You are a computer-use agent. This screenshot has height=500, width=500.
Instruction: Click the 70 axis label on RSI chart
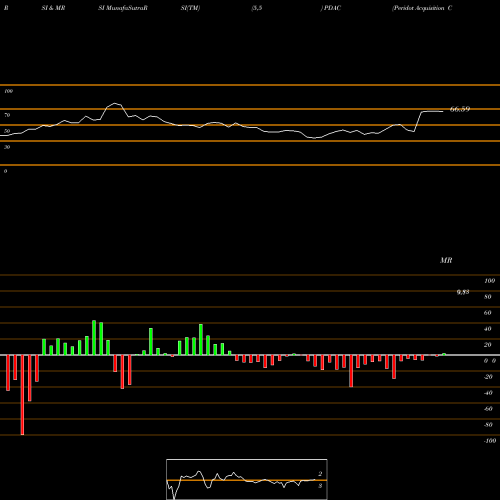coord(7,115)
